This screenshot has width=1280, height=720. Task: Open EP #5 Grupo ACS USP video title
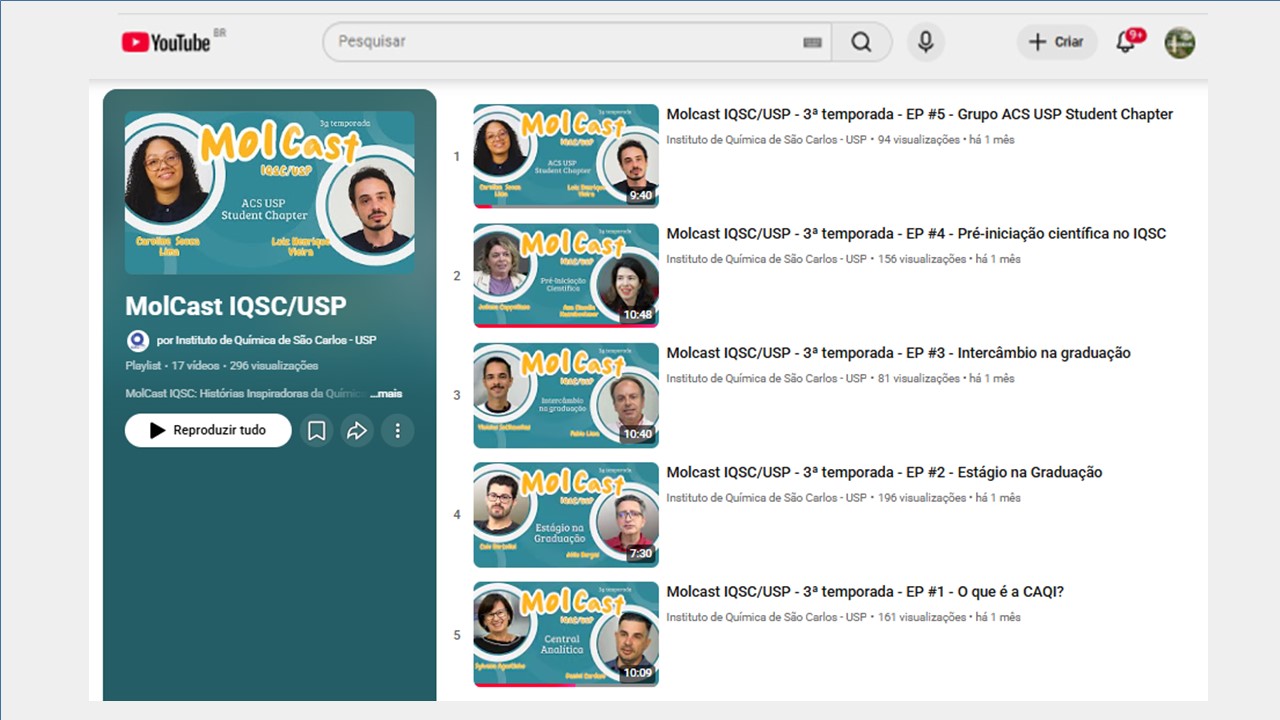[x=919, y=114]
